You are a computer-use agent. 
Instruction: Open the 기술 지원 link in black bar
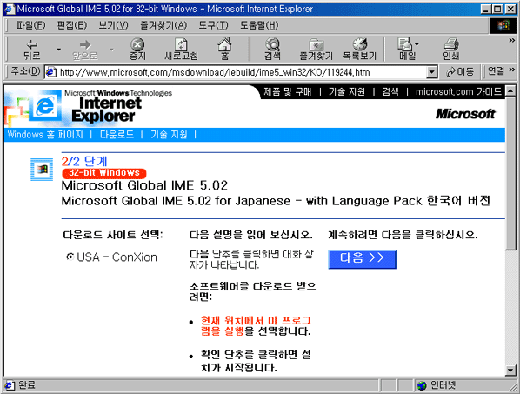pyautogui.click(x=347, y=92)
